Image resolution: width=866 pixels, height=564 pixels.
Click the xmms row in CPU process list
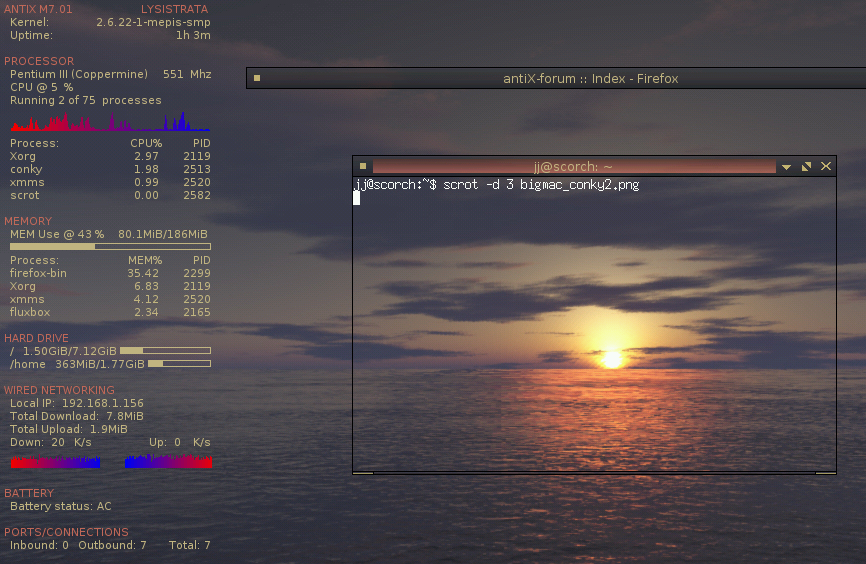110,182
